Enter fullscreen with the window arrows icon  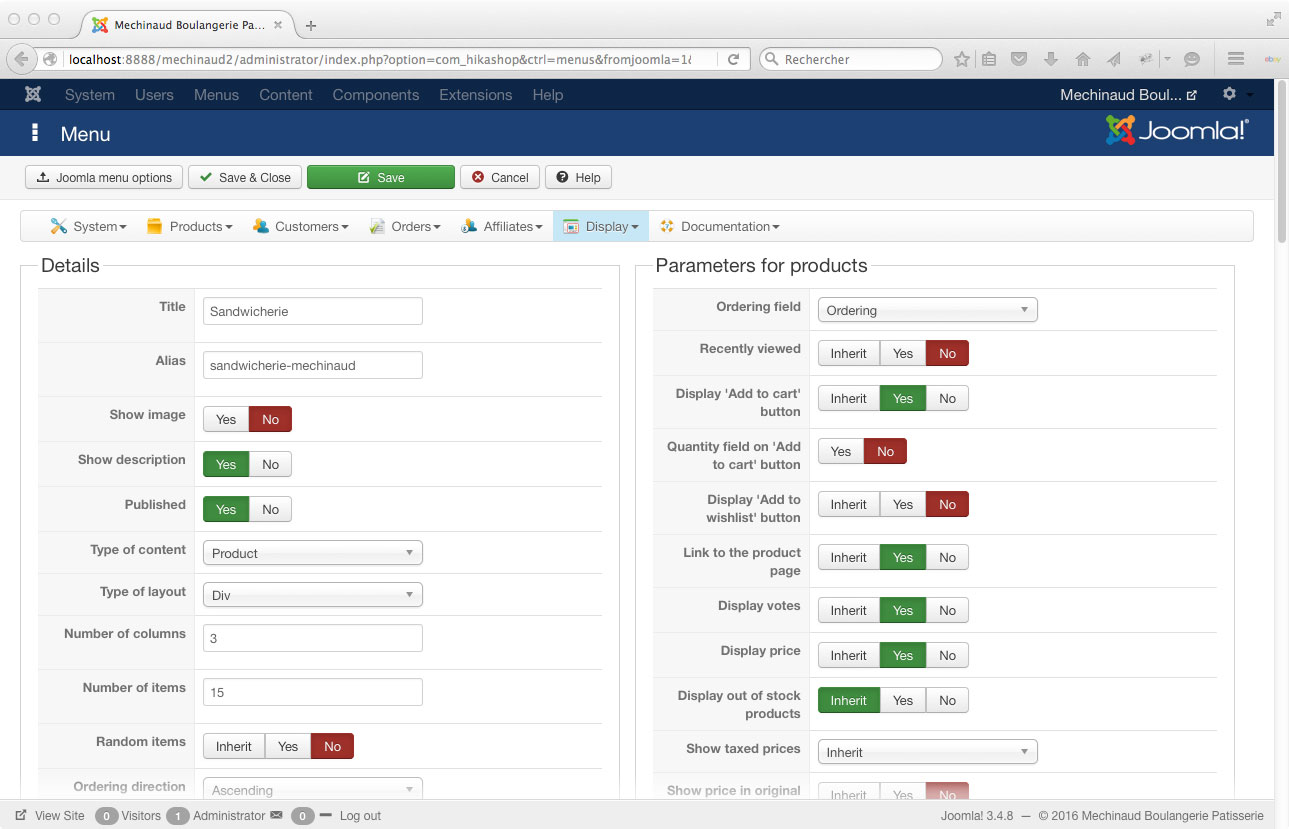tap(1273, 19)
